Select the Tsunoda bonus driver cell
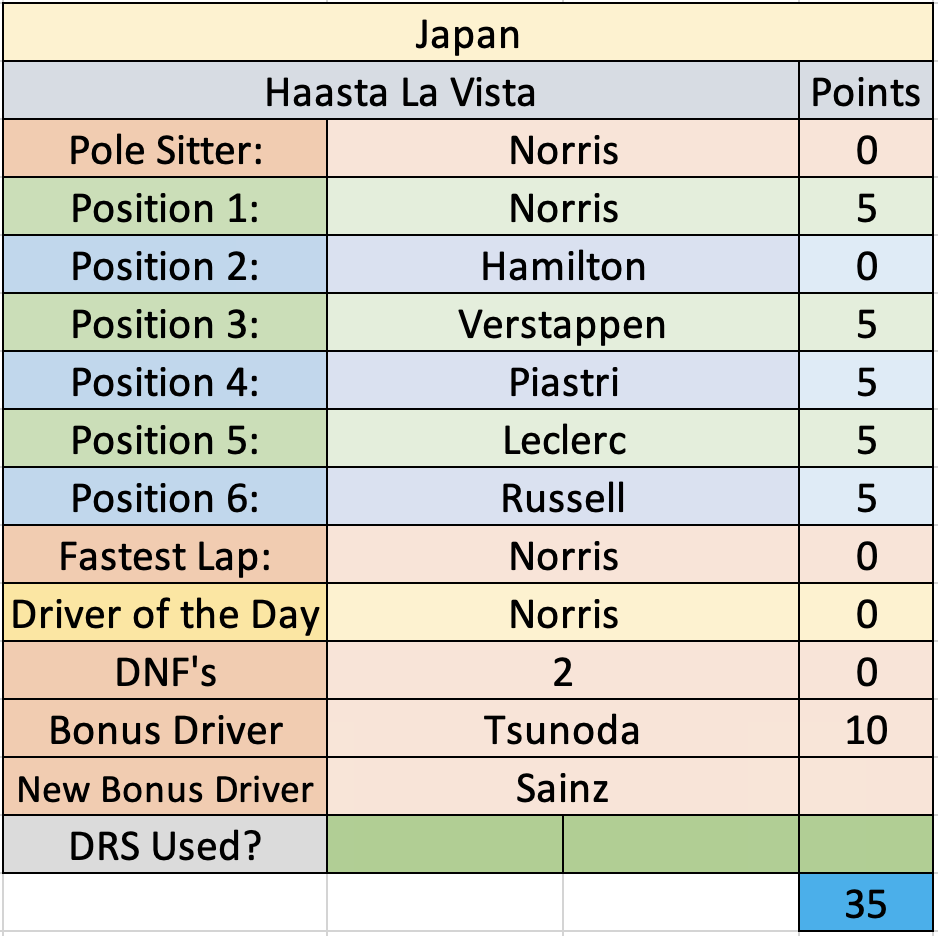The height and width of the screenshot is (936, 938). (563, 728)
